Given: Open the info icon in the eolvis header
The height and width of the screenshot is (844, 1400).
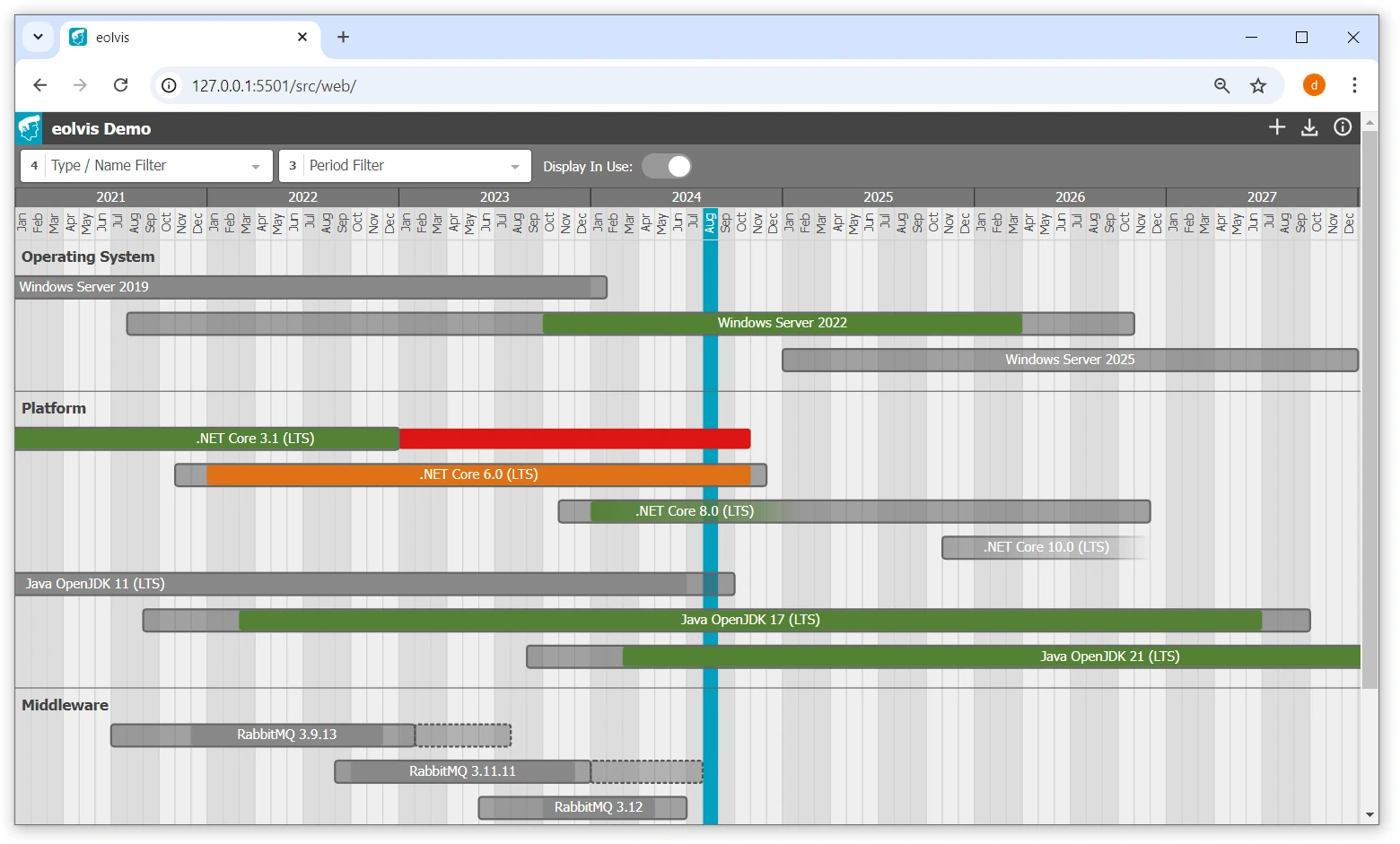Looking at the screenshot, I should click(1343, 127).
